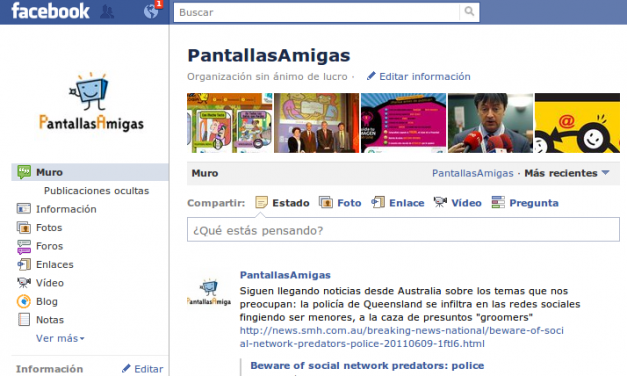Open the yellow smiley at-sign photo
This screenshot has height=376, width=627.
tap(577, 123)
